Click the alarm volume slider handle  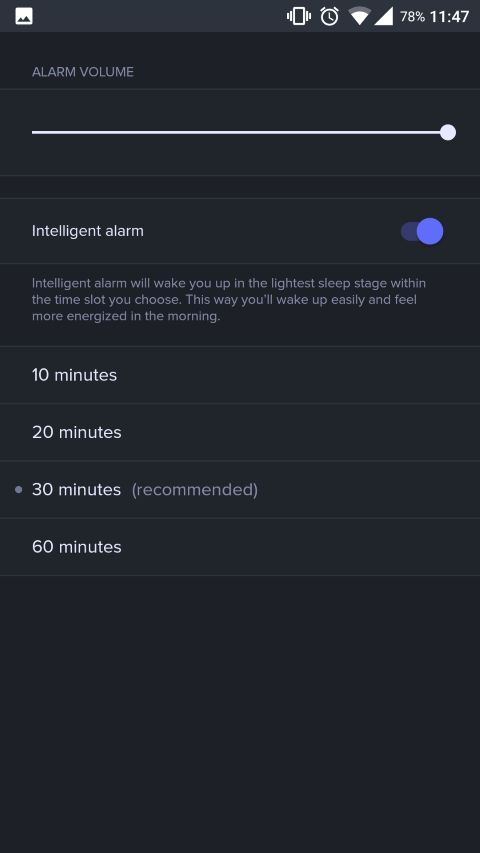[448, 132]
